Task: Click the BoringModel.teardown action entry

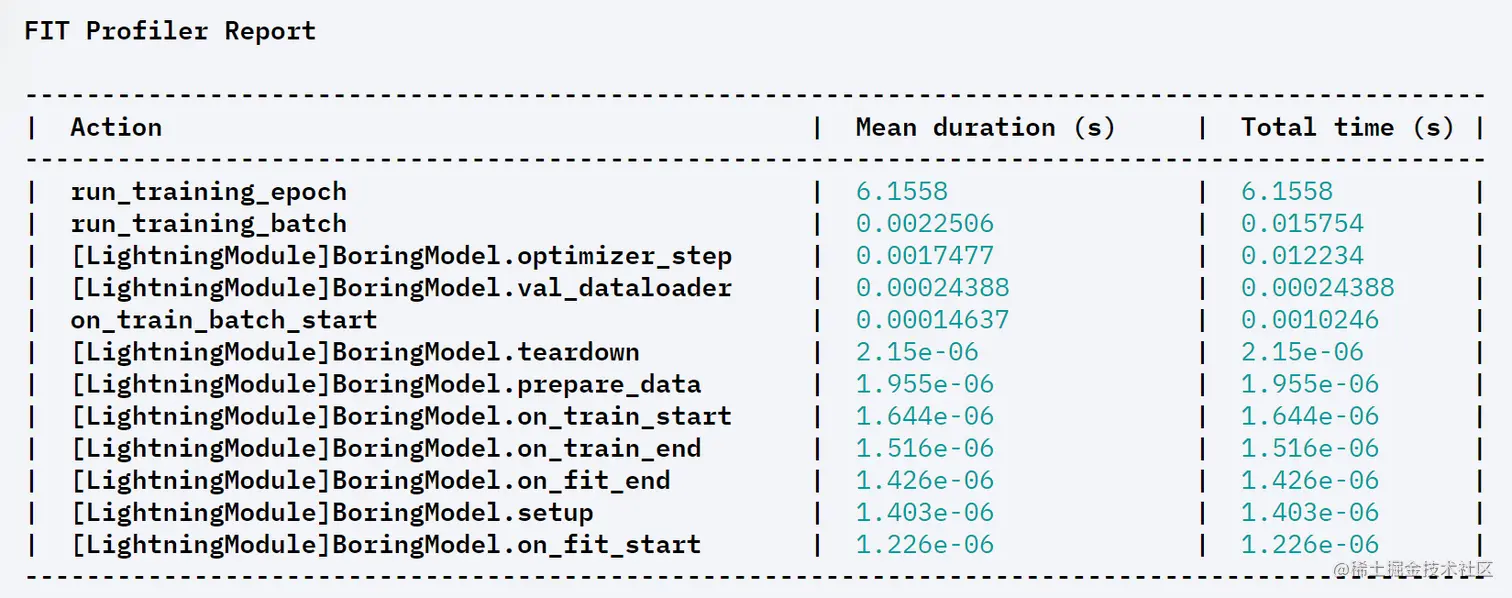Action: point(355,352)
